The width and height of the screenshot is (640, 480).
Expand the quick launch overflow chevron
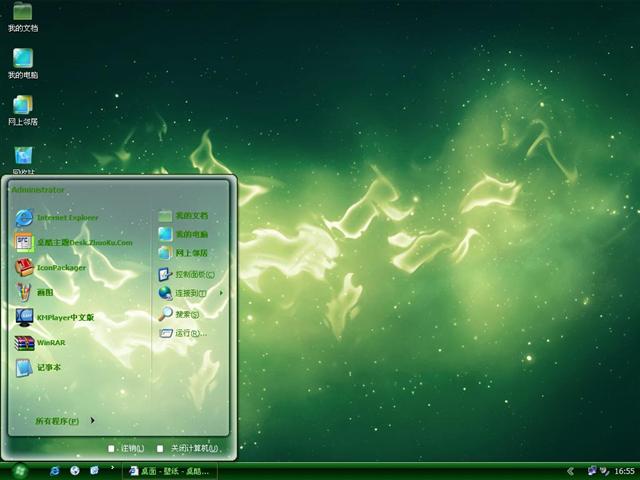click(112, 468)
